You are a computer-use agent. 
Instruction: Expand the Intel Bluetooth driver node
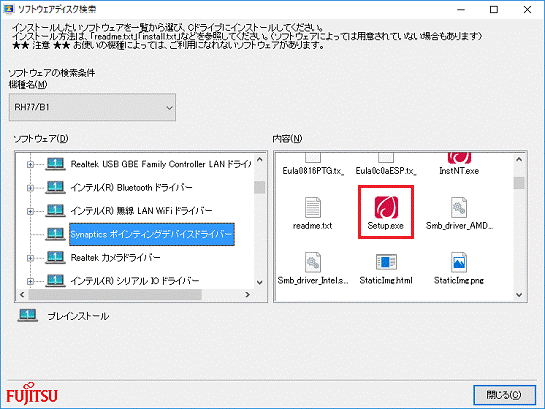[30, 188]
